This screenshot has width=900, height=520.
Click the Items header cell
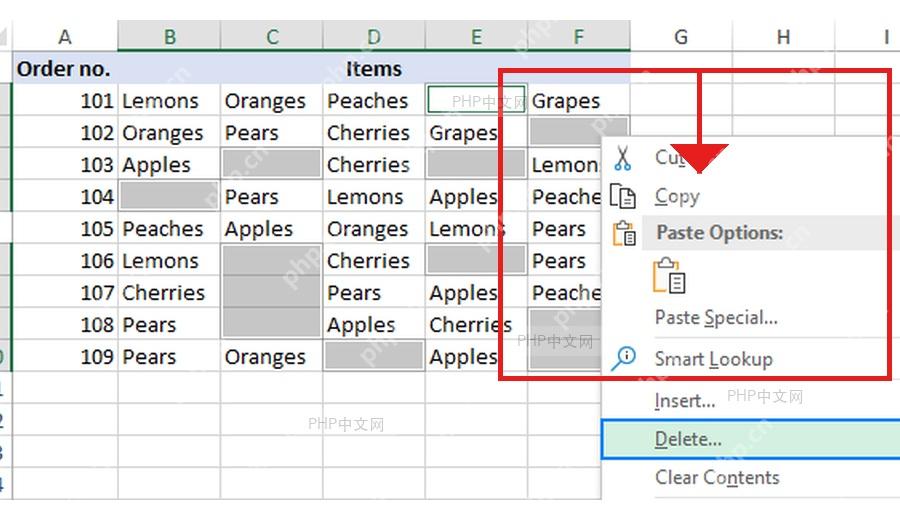(x=374, y=69)
